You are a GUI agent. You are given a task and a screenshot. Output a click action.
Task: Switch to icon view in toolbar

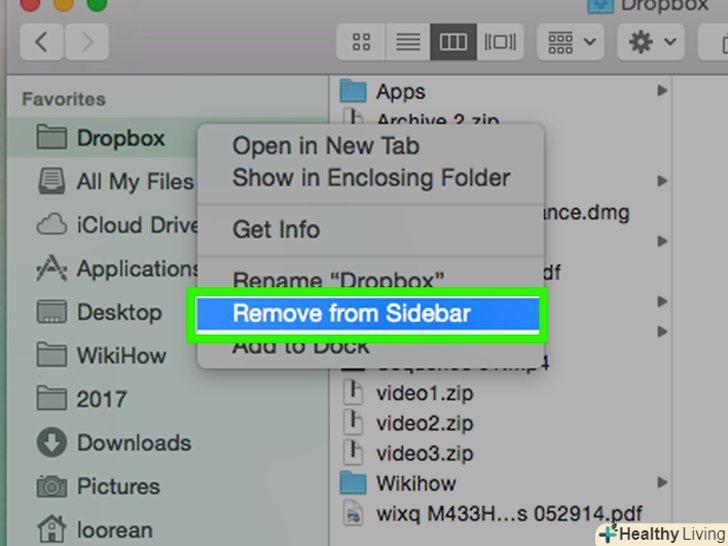click(361, 42)
